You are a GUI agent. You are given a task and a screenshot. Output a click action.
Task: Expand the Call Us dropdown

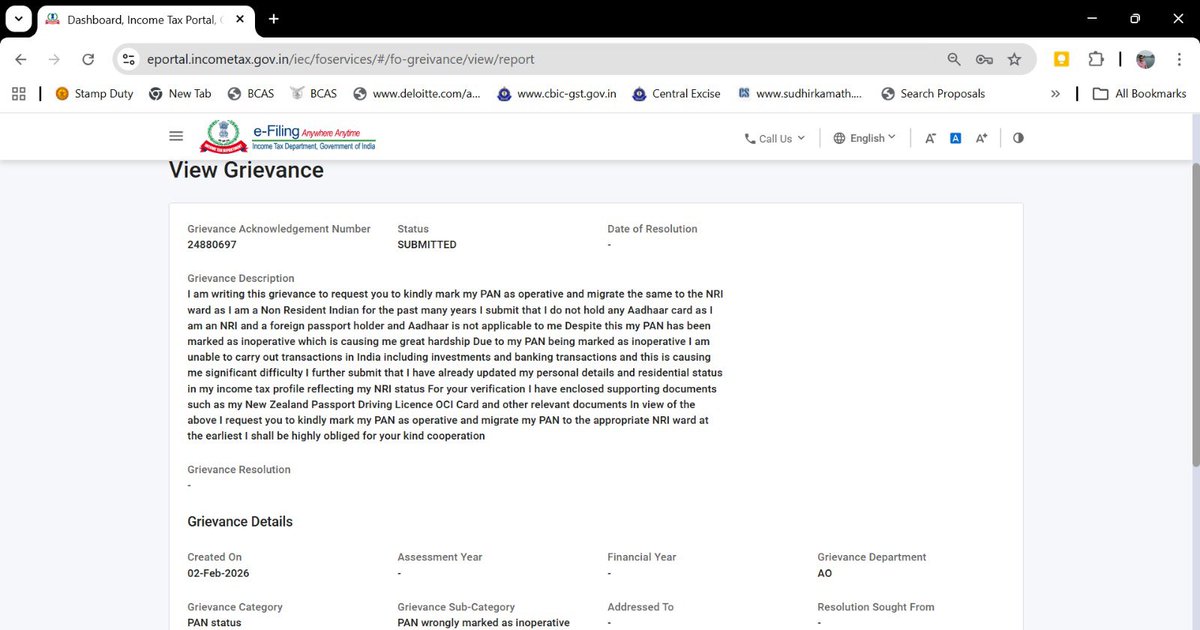pos(774,138)
